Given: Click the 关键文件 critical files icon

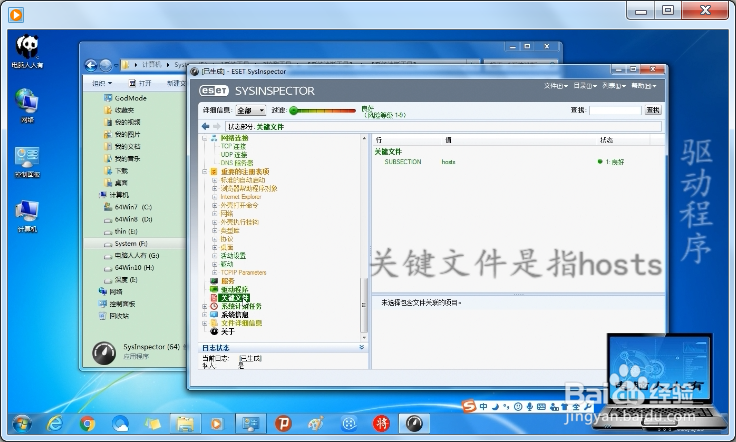Looking at the screenshot, I should tap(214, 298).
